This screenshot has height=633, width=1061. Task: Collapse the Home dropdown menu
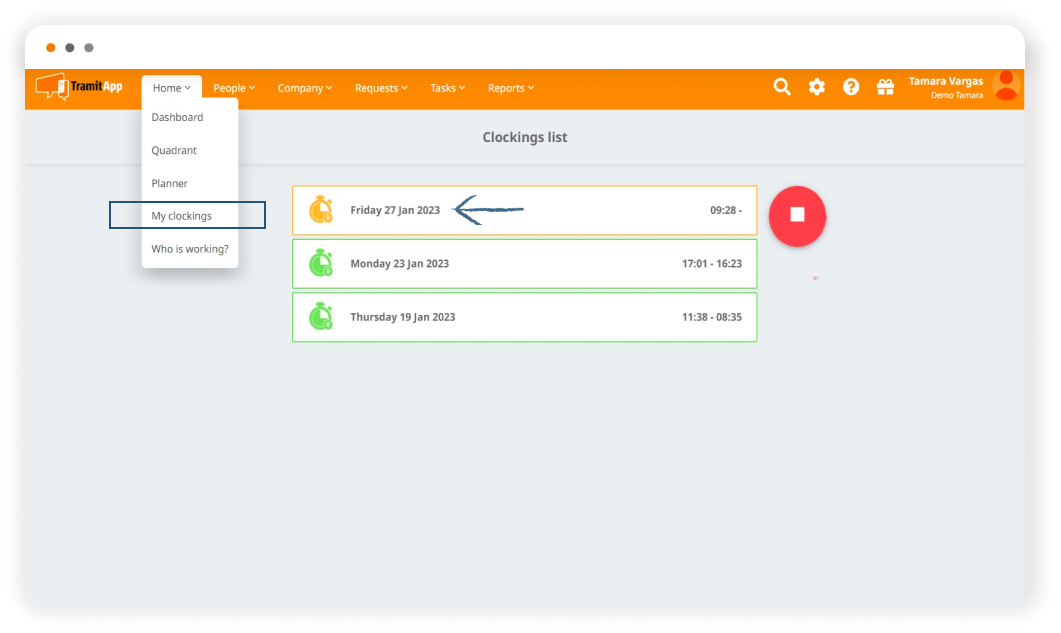171,88
